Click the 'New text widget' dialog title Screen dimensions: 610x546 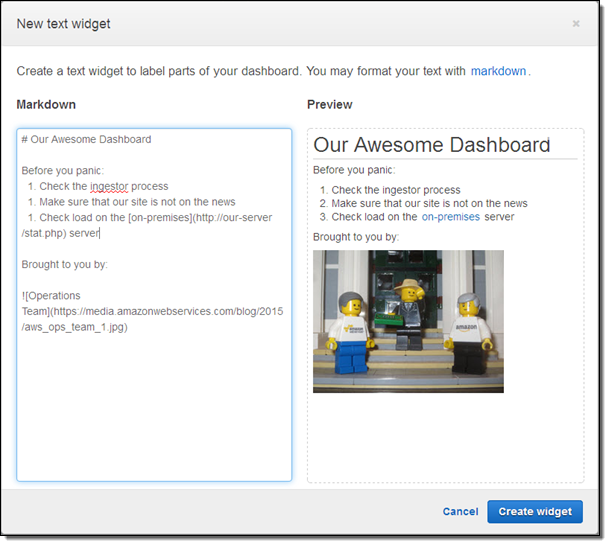(64, 23)
